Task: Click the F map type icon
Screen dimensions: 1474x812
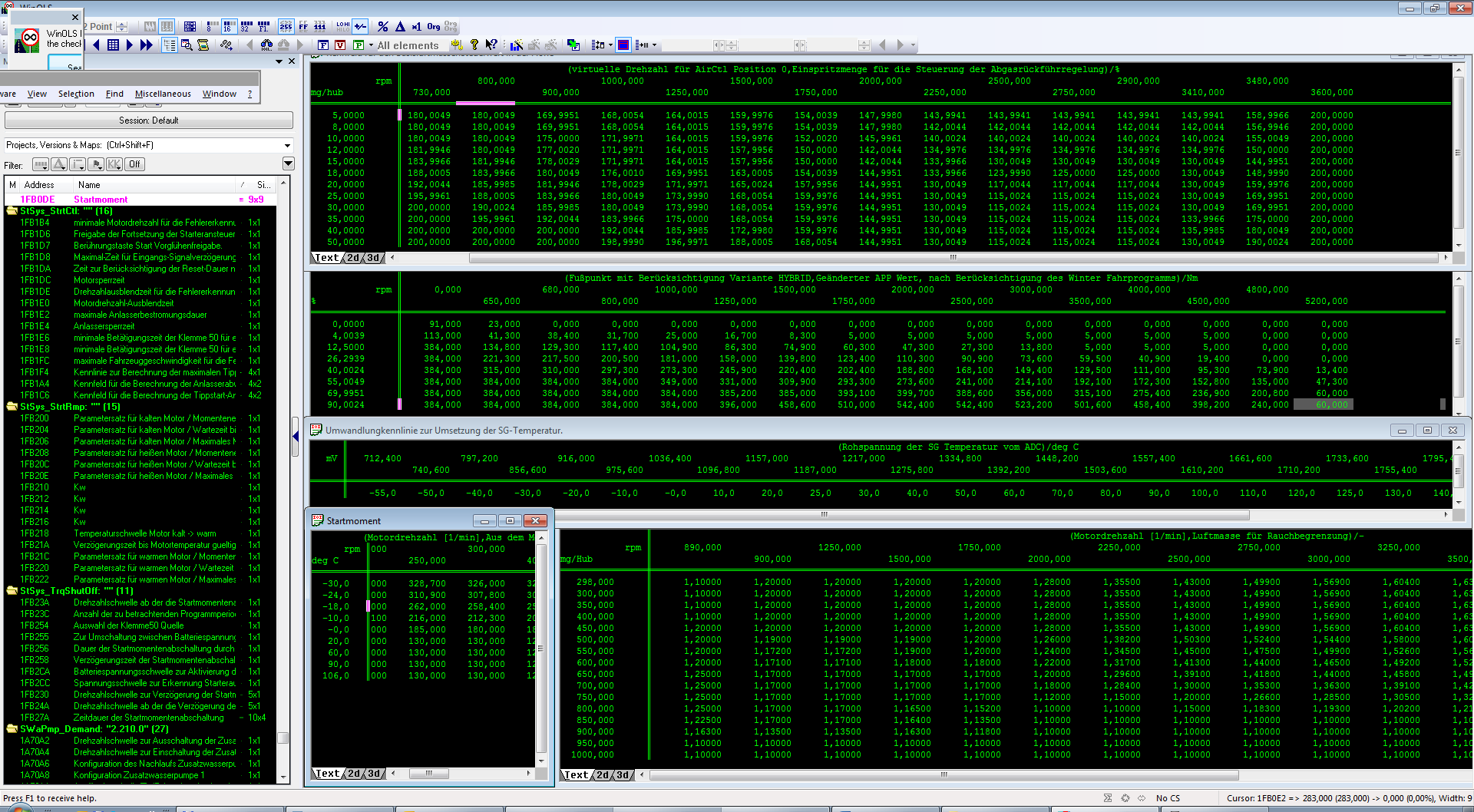Action: [x=323, y=45]
